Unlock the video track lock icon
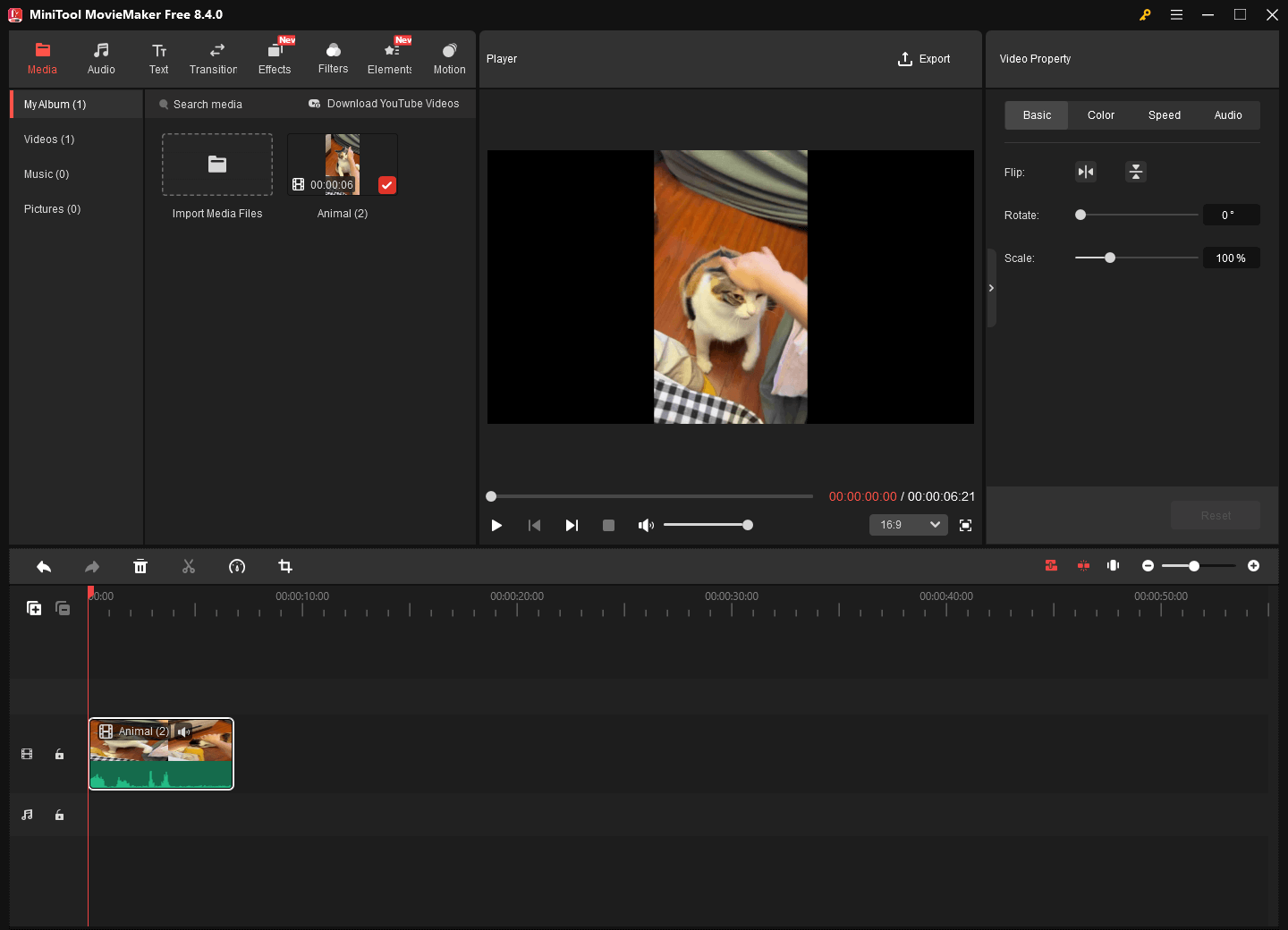The width and height of the screenshot is (1288, 930). (59, 754)
